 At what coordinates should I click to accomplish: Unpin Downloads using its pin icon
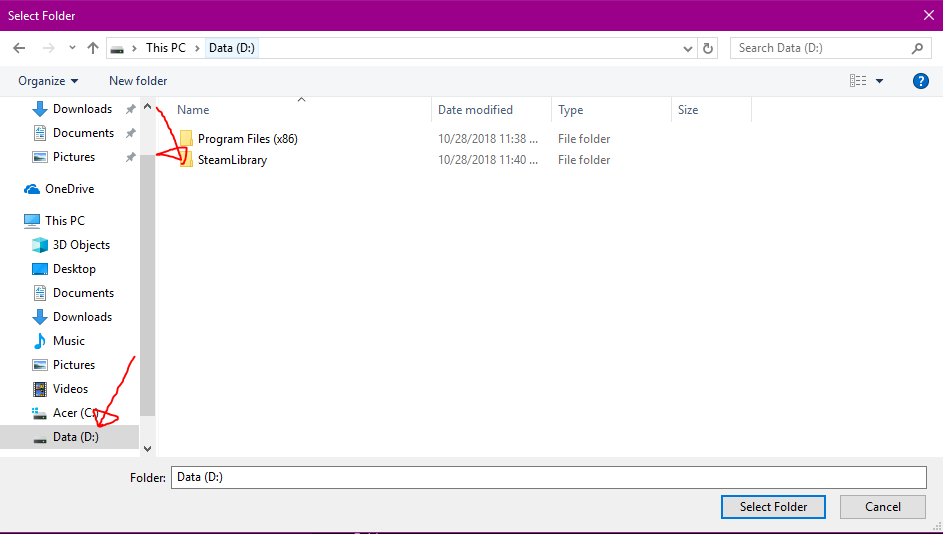130,109
